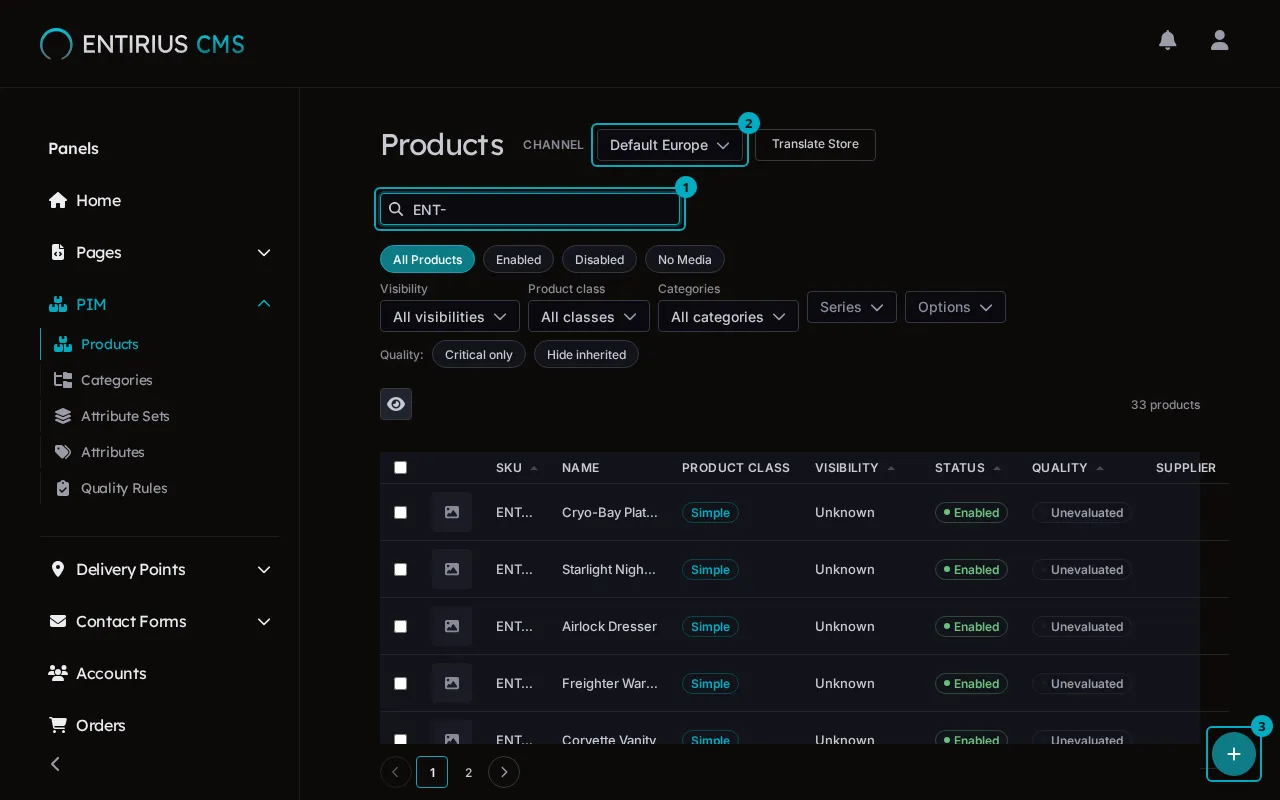The image size is (1280, 800).
Task: Click image placeholder for Freighter War...
Action: click(452, 683)
